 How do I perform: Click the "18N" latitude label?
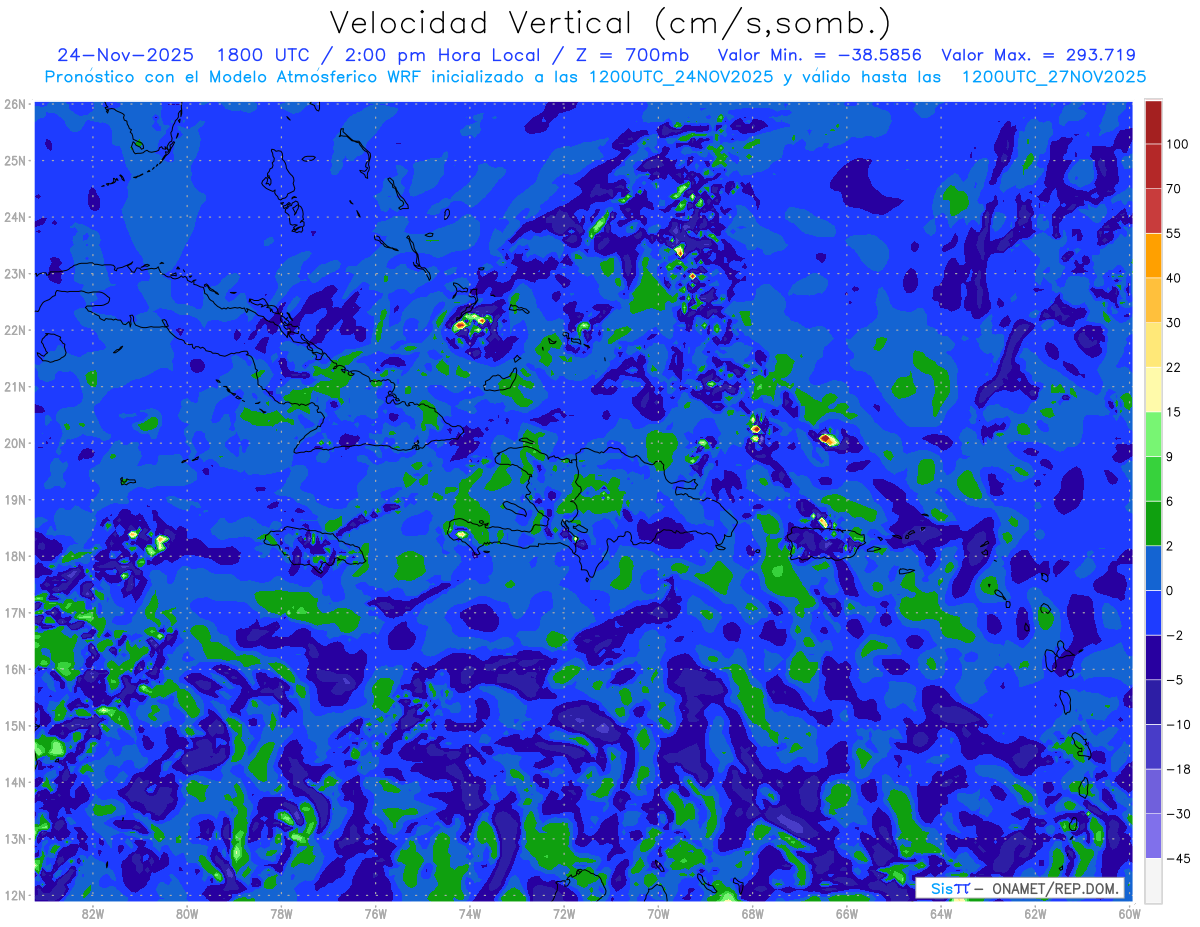click(x=14, y=556)
